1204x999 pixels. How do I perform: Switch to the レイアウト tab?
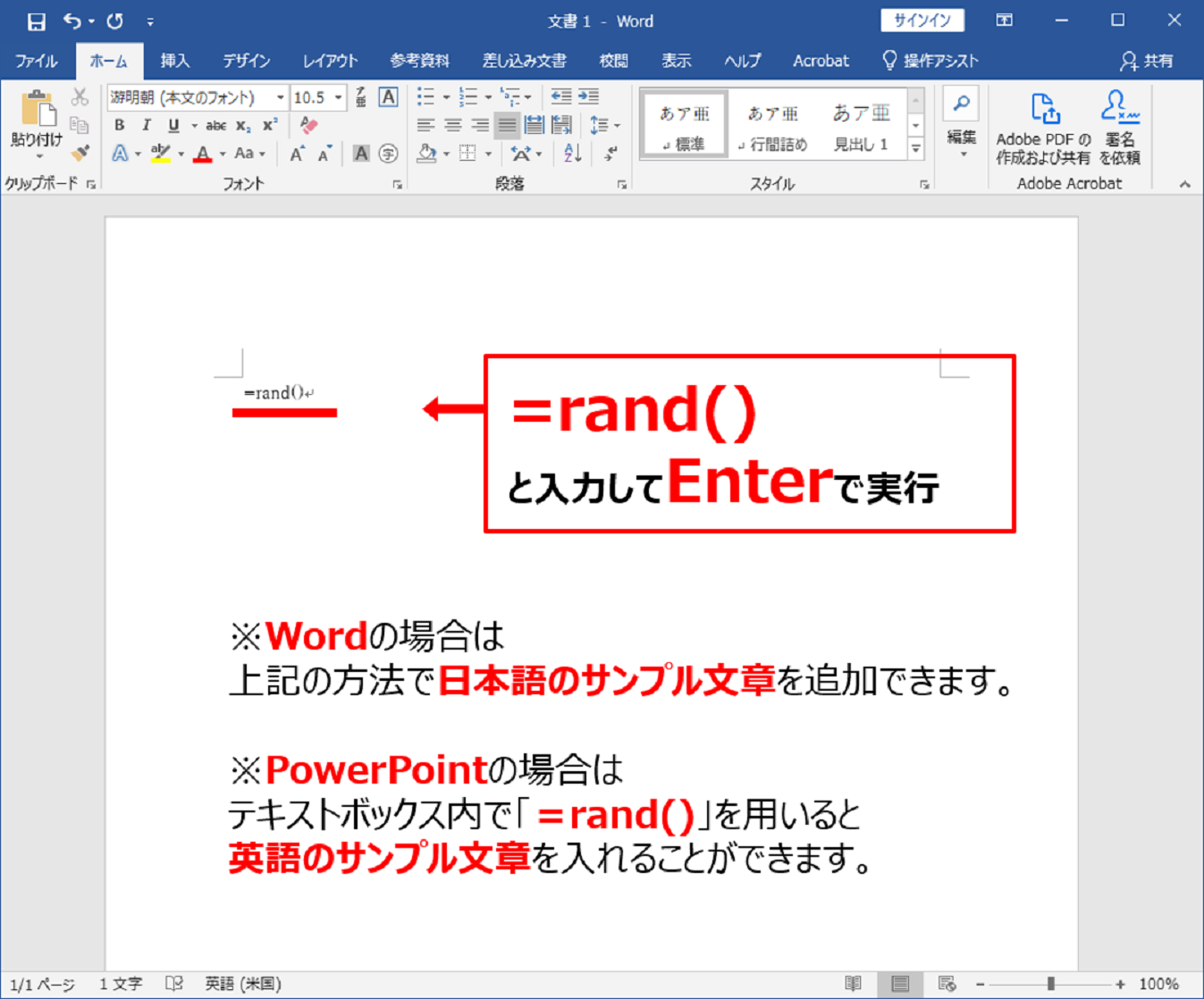tap(330, 61)
